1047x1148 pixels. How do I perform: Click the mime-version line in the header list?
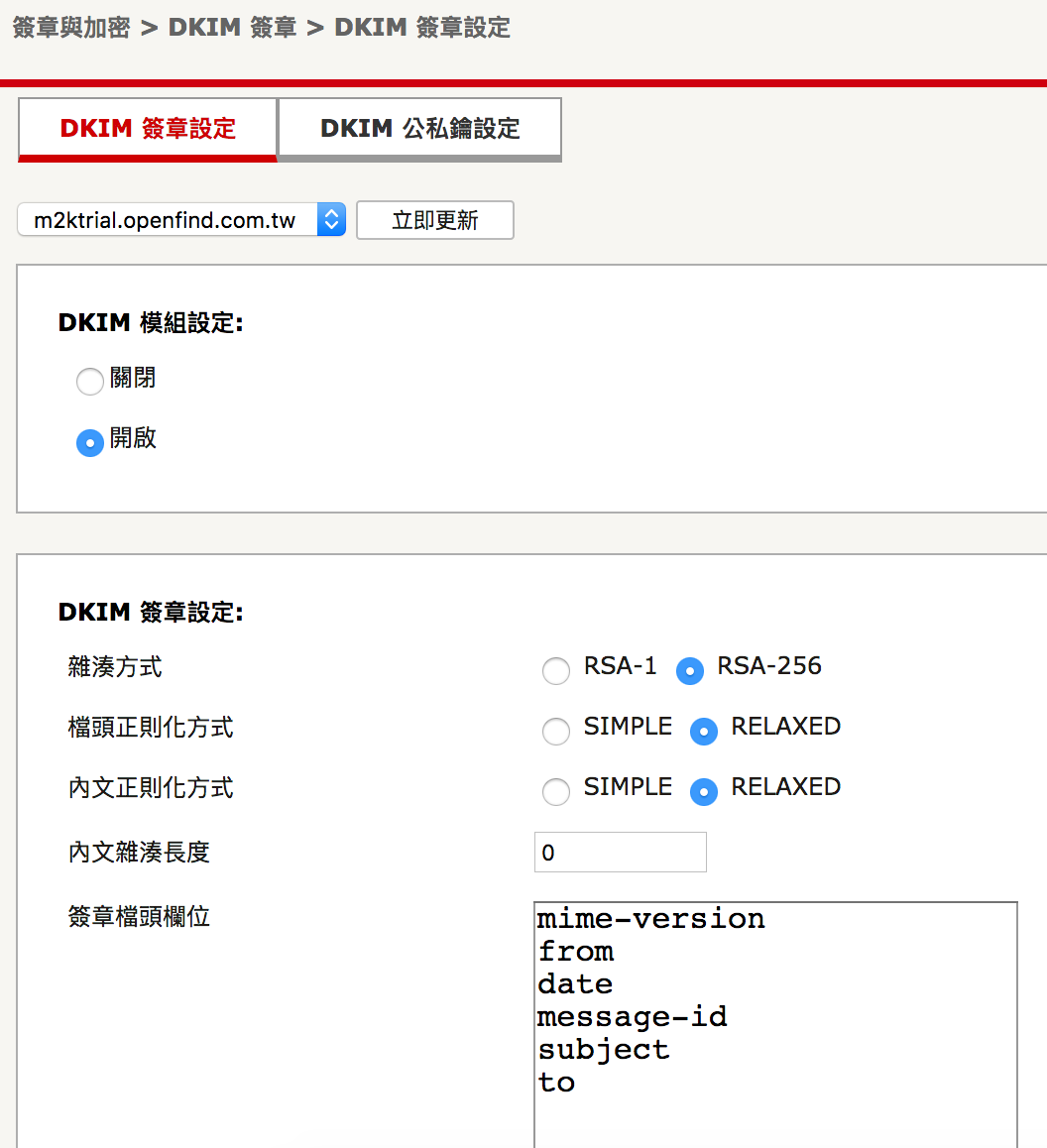[x=651, y=919]
